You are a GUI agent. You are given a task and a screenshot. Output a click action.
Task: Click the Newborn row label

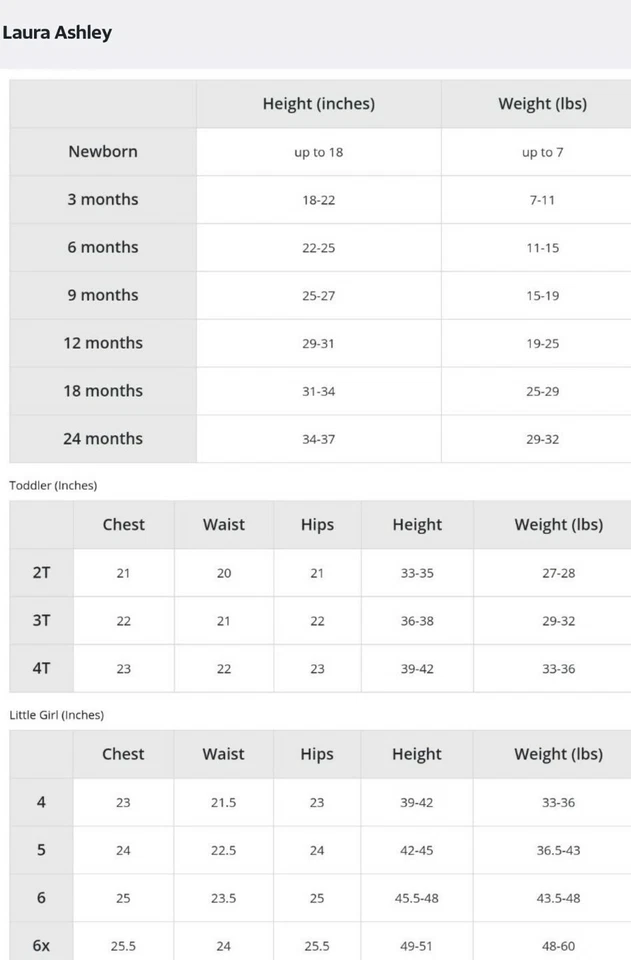point(103,151)
